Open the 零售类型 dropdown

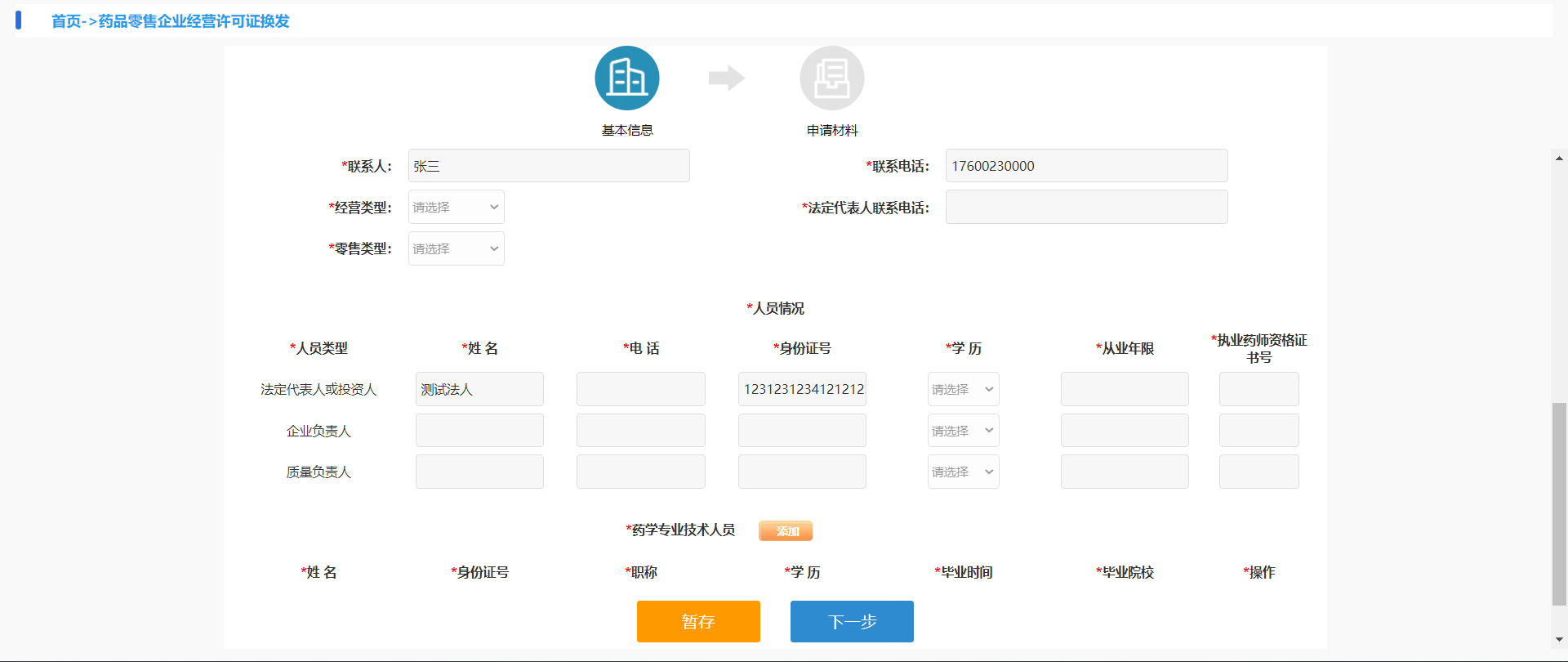456,248
